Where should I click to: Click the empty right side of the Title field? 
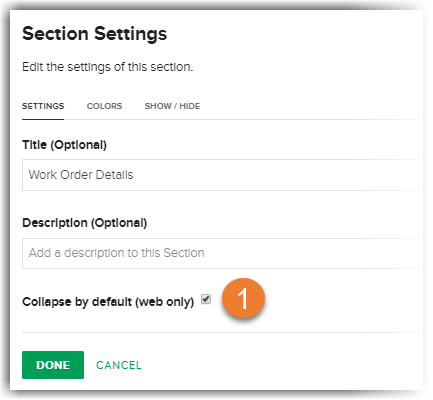tap(278, 175)
